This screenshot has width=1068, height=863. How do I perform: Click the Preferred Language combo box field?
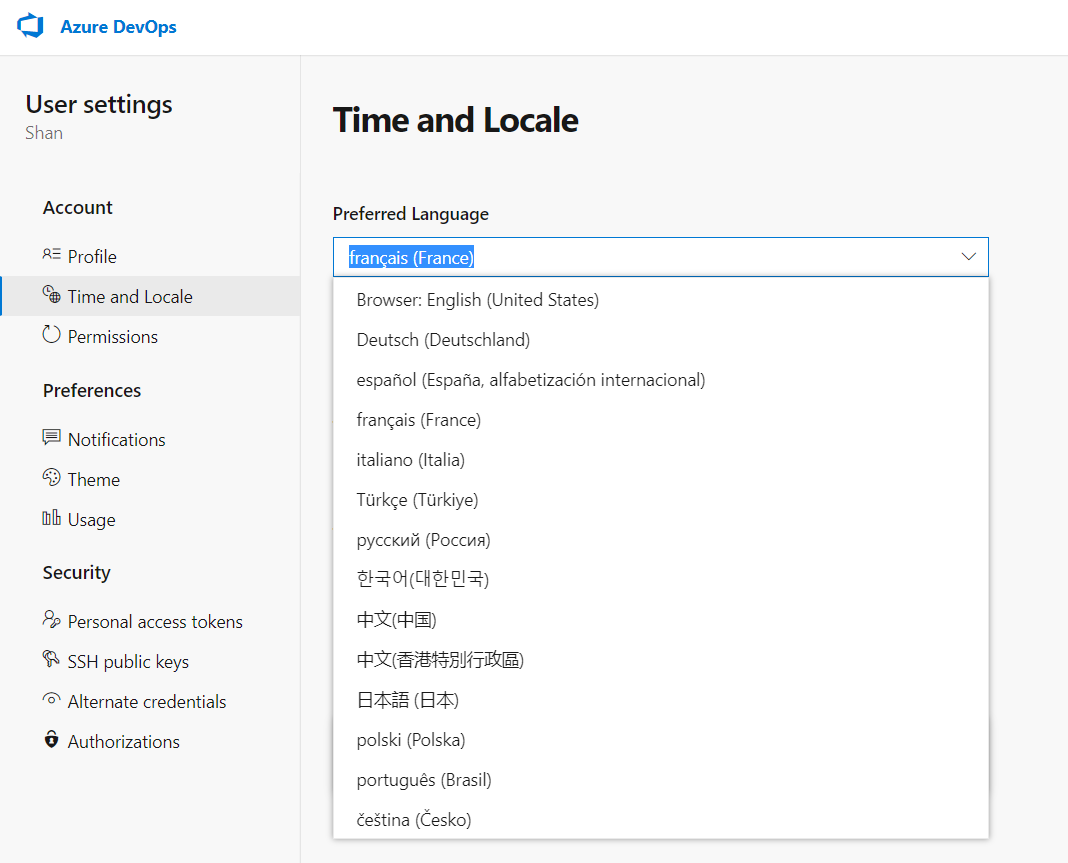(660, 257)
